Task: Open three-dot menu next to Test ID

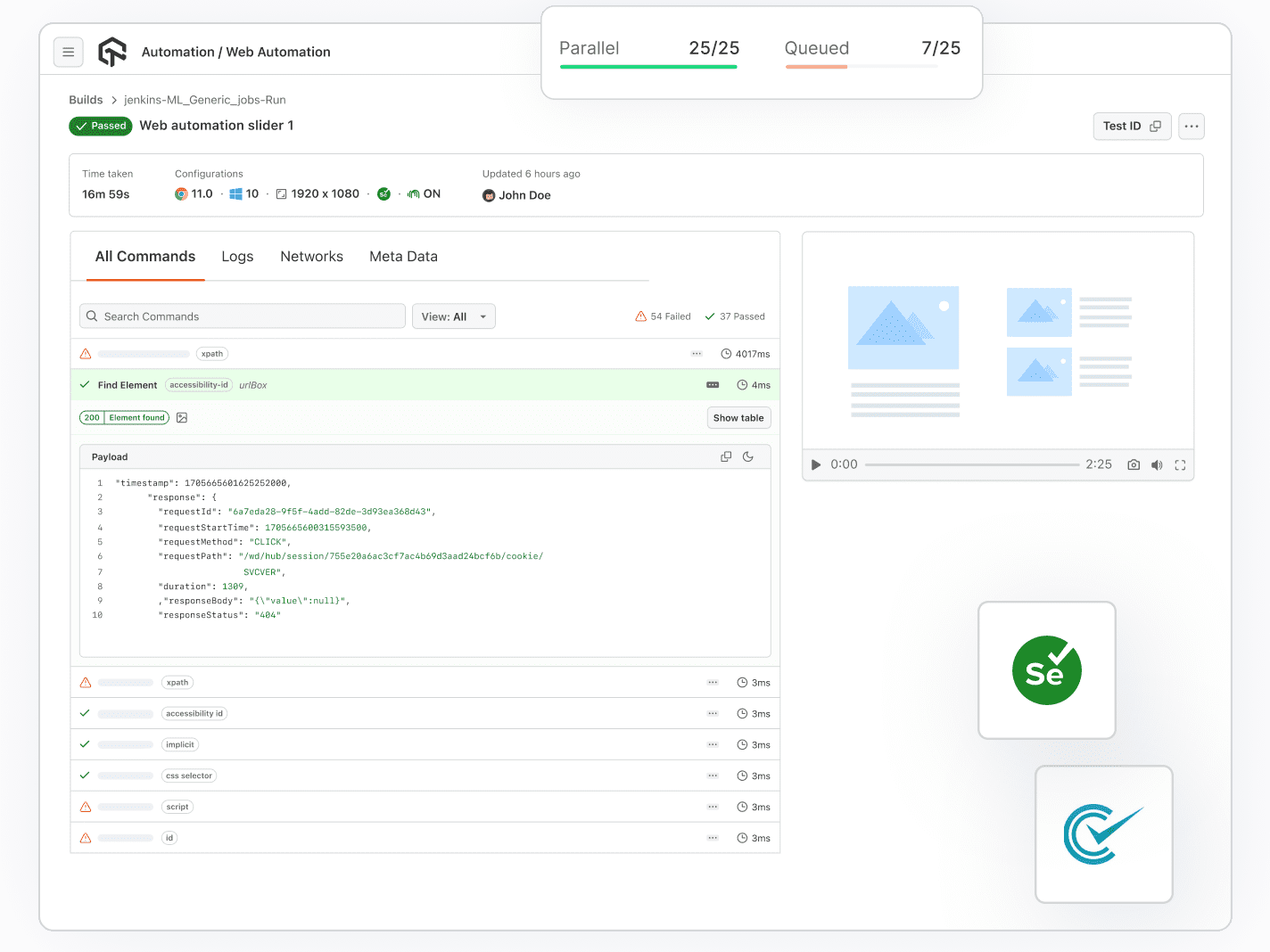Action: (1192, 127)
